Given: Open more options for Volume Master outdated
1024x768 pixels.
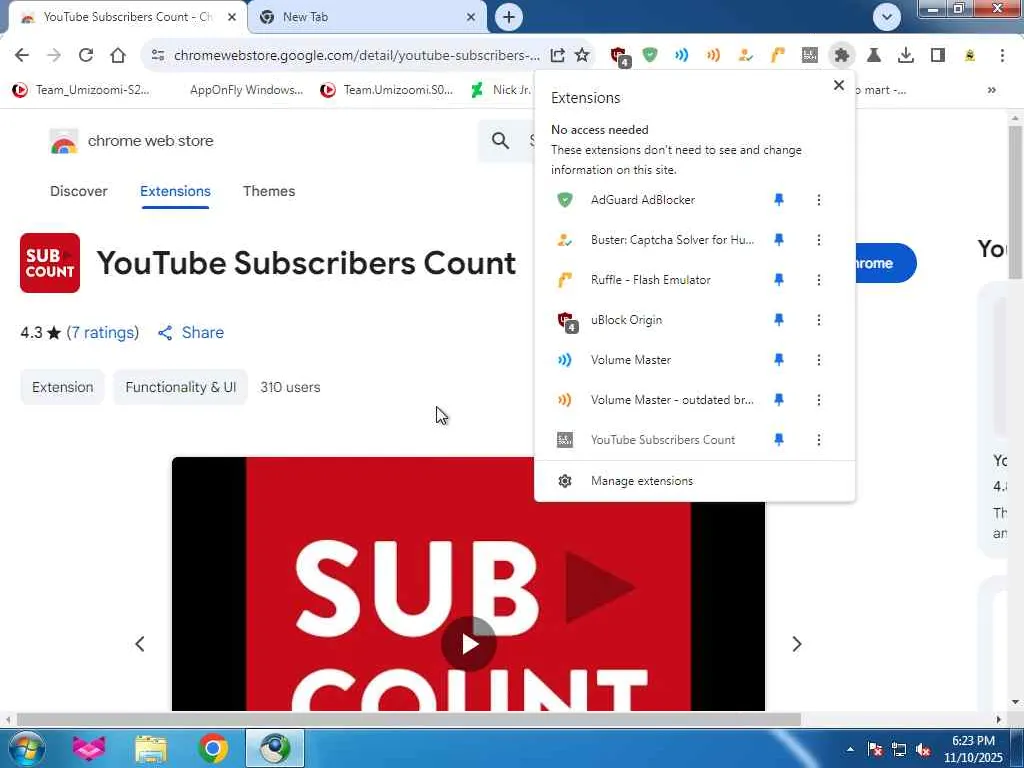Looking at the screenshot, I should tap(818, 400).
